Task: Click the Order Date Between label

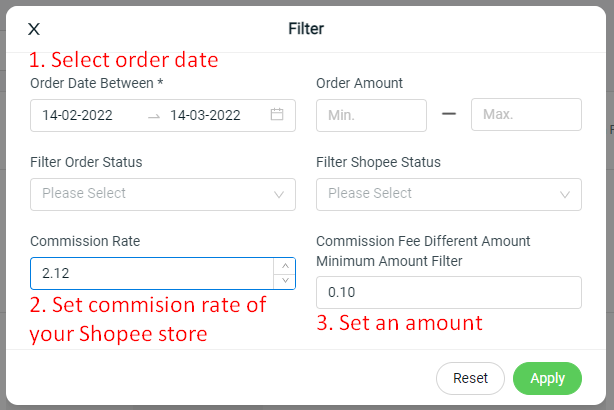Action: (96, 83)
